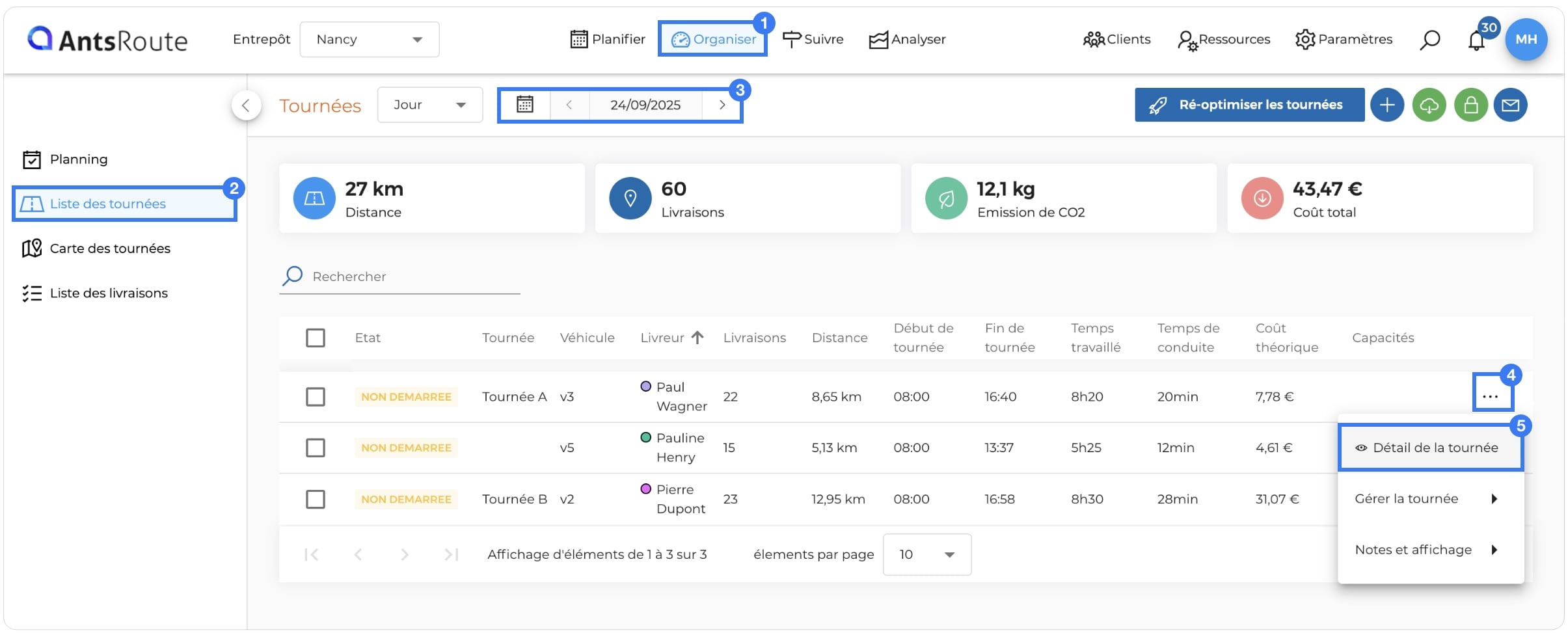Click the green padlock lock-routes icon
The width and height of the screenshot is (1568, 633).
(1470, 105)
